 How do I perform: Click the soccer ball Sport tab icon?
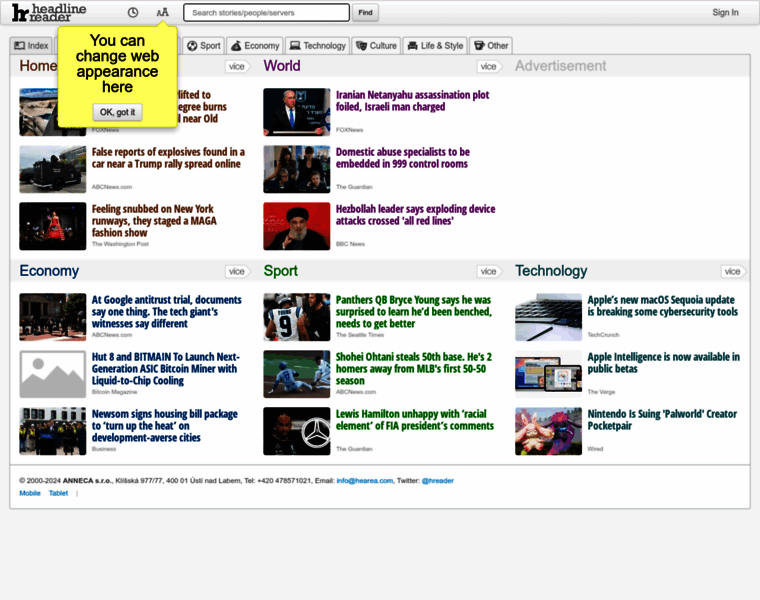pos(192,46)
